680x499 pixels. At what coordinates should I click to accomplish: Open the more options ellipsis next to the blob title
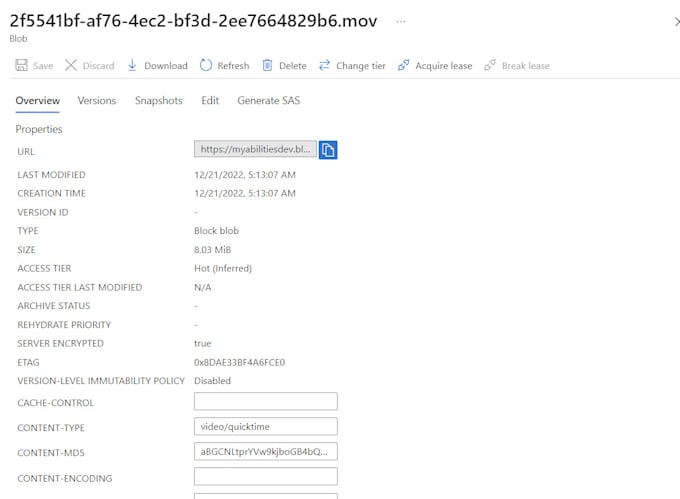point(401,21)
